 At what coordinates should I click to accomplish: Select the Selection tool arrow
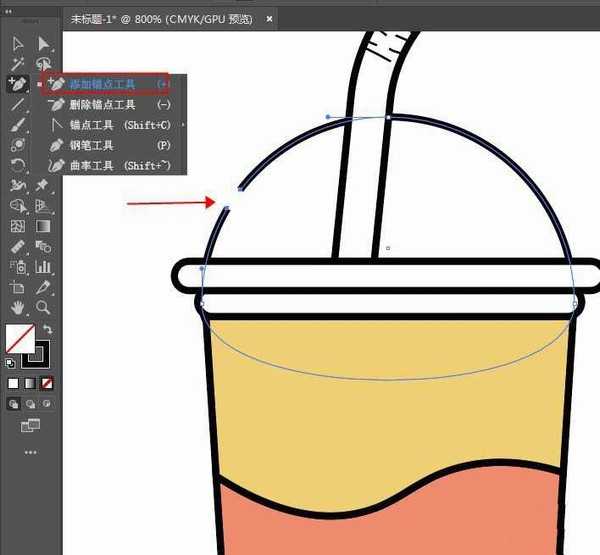(x=18, y=43)
